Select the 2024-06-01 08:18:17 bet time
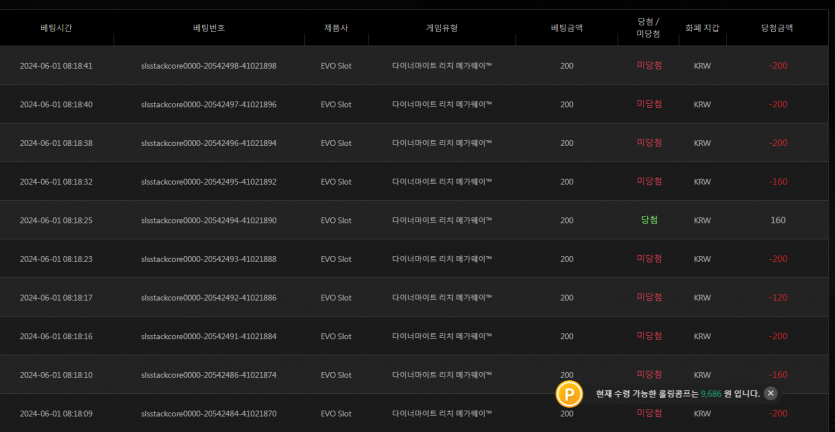 pos(56,298)
